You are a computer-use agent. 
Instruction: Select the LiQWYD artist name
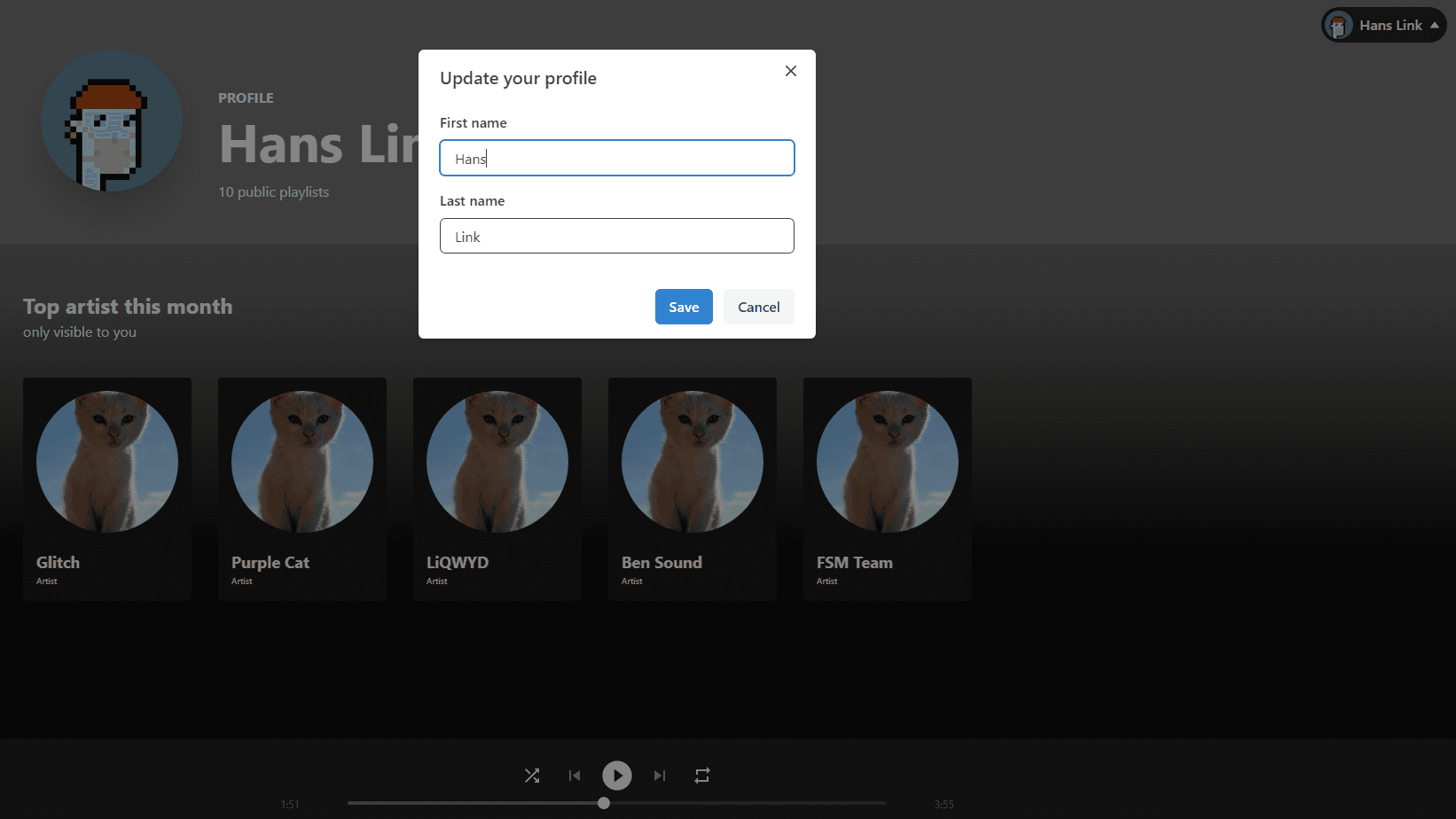coord(458,563)
